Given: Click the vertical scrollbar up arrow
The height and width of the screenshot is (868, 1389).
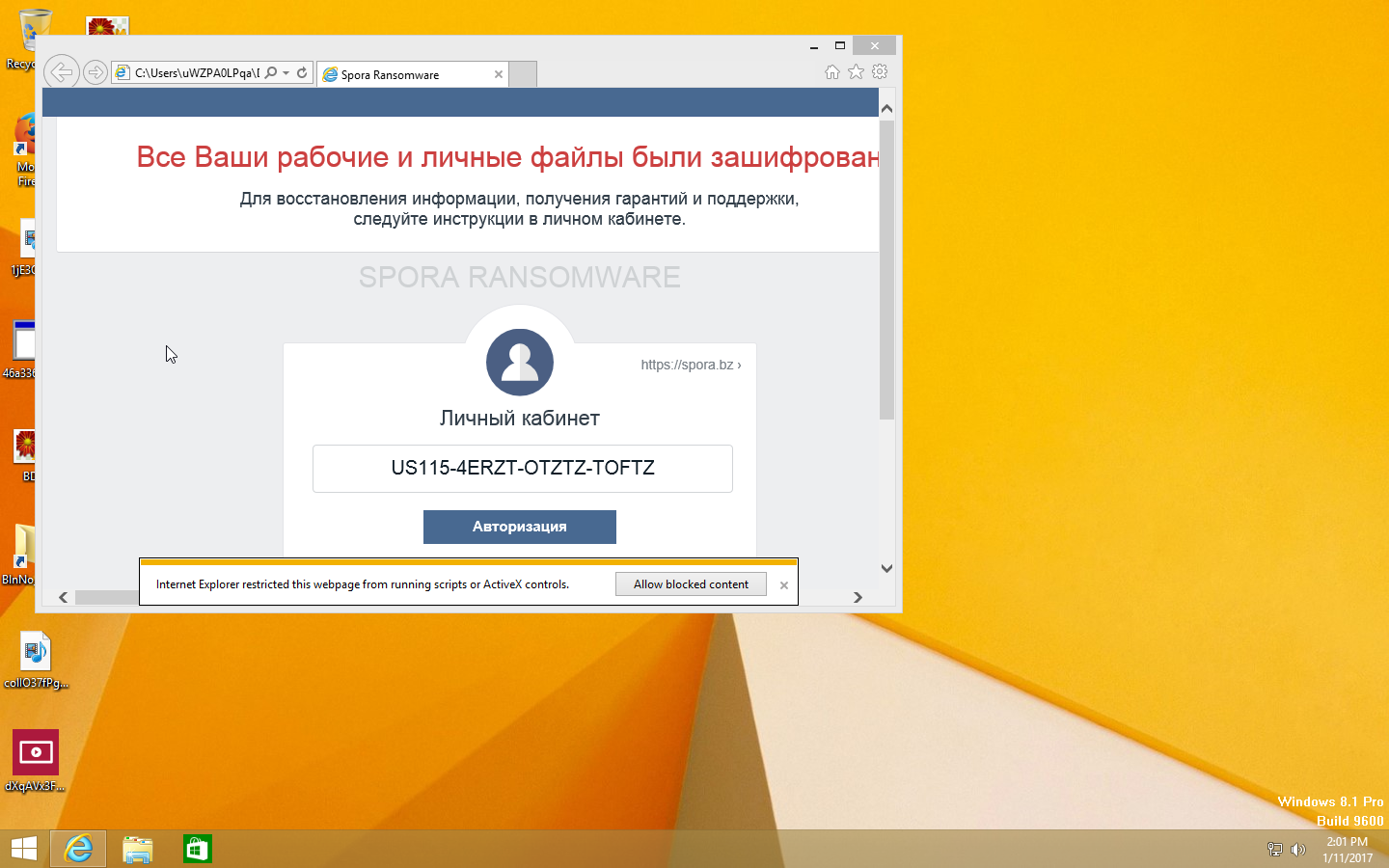Looking at the screenshot, I should 886,108.
